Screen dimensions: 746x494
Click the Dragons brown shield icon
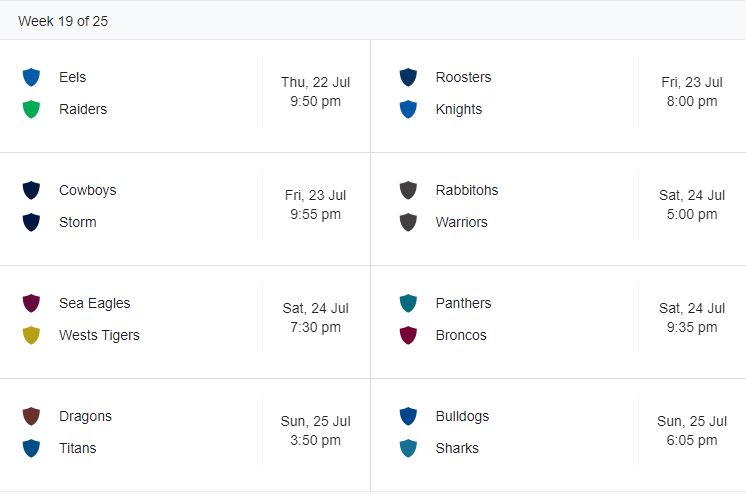click(31, 416)
